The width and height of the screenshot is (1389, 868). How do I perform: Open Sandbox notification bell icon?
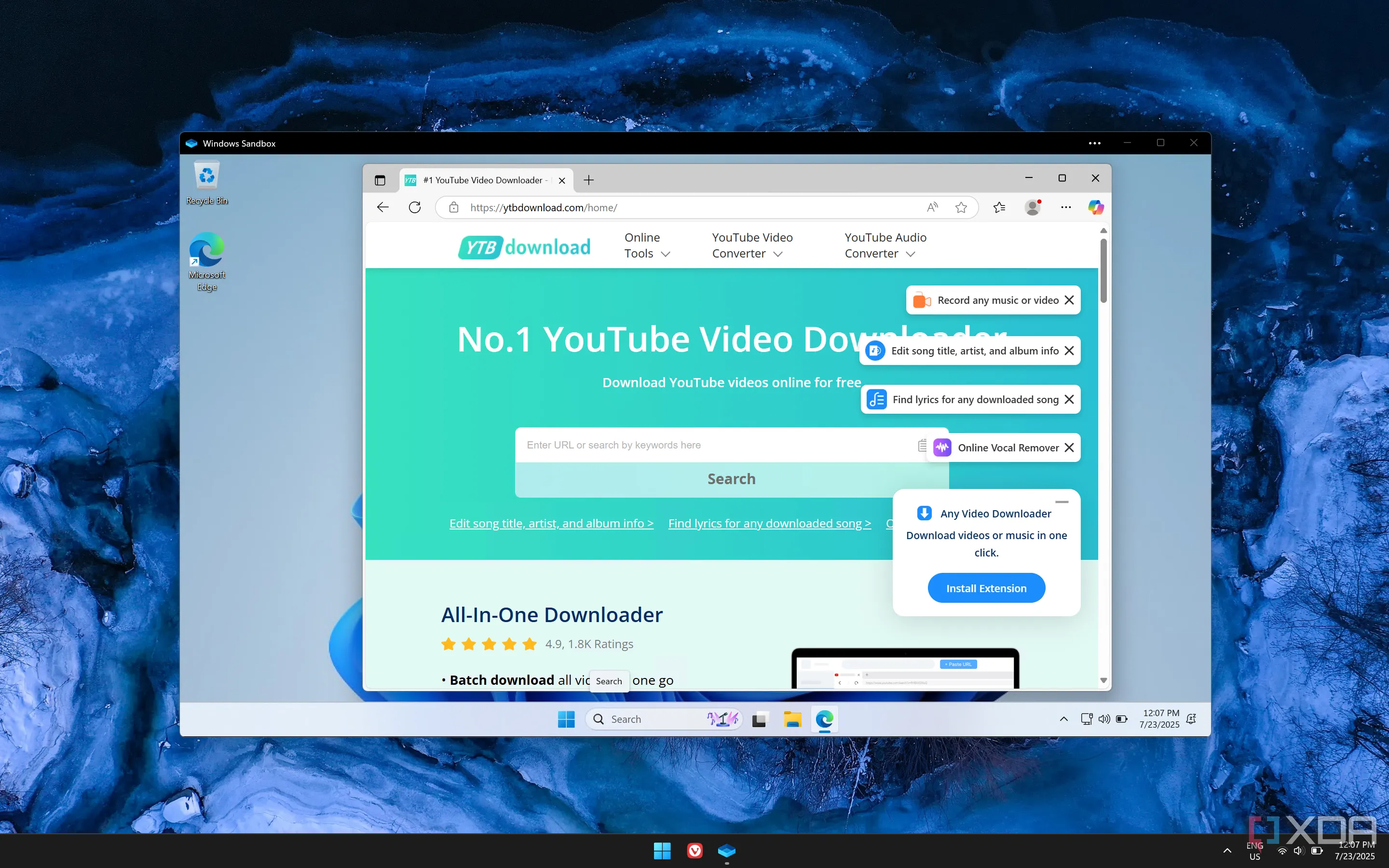(x=1191, y=719)
